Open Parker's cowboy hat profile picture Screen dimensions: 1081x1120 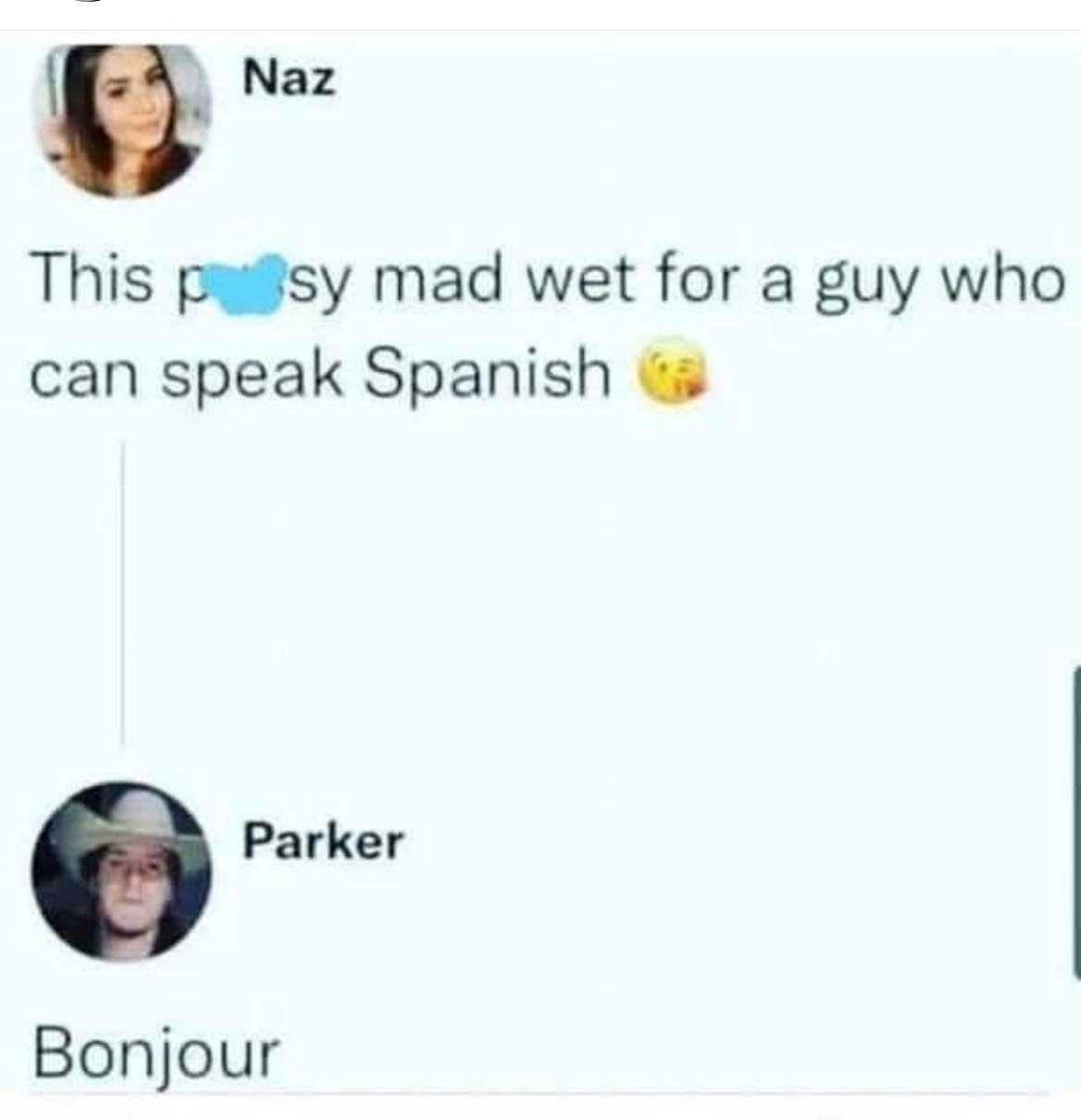click(x=121, y=873)
